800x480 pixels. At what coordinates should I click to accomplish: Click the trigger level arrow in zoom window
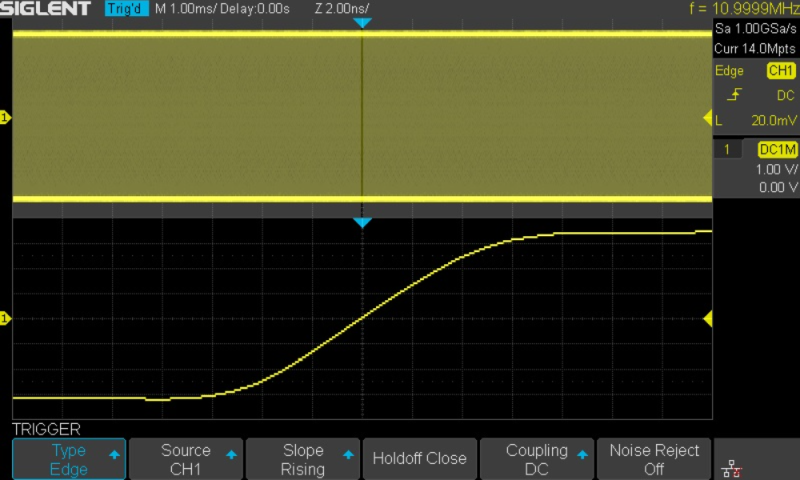[x=708, y=319]
